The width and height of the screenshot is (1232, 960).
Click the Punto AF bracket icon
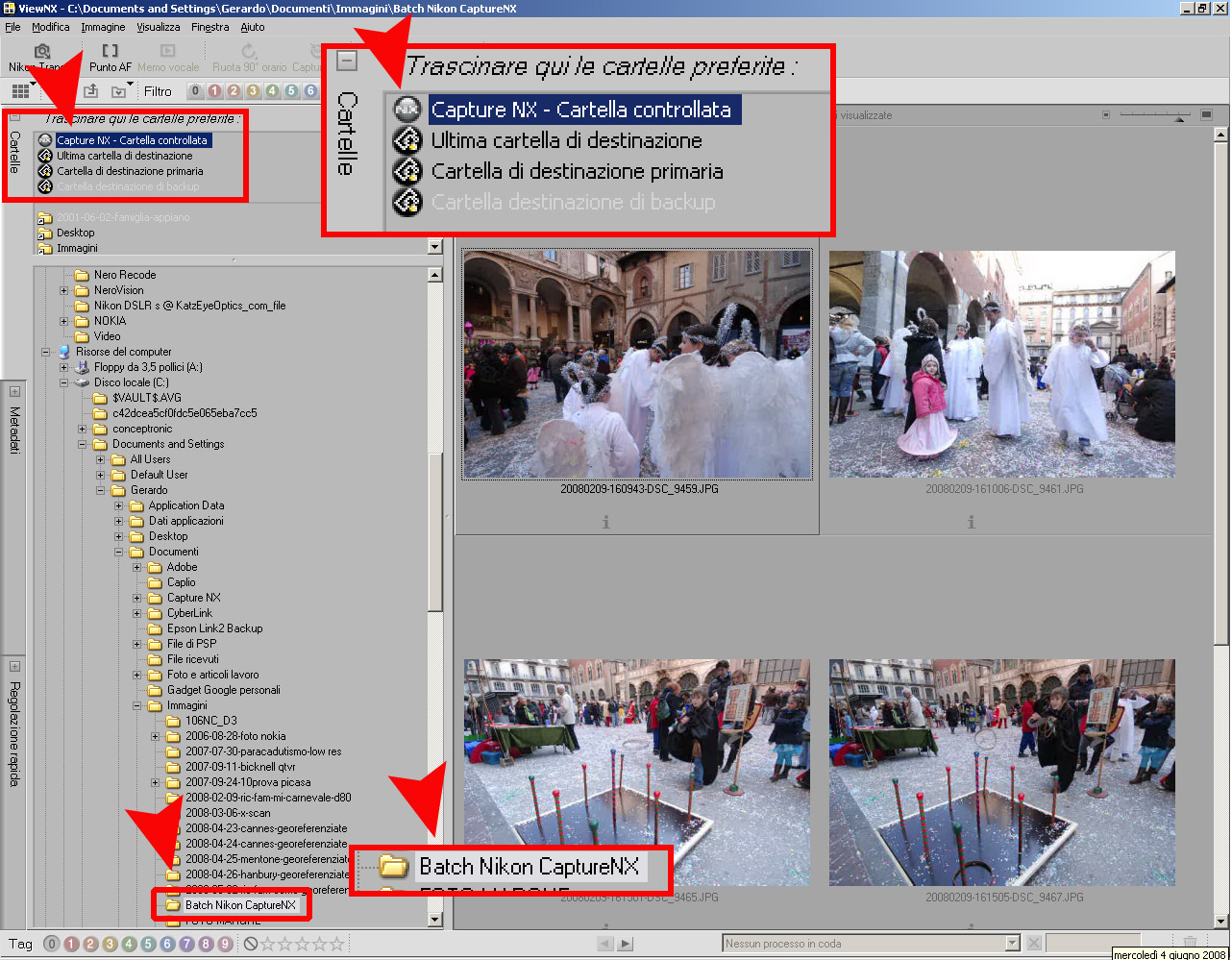pyautogui.click(x=111, y=51)
